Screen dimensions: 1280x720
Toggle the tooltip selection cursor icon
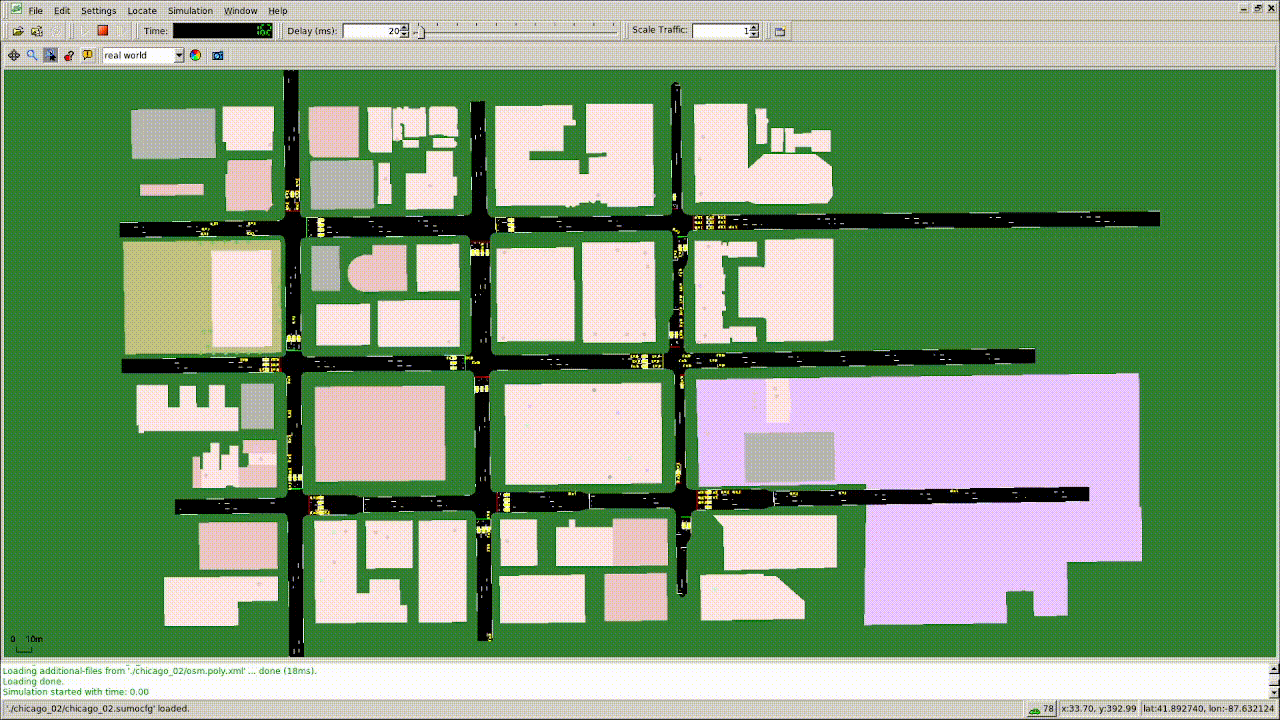pos(50,56)
